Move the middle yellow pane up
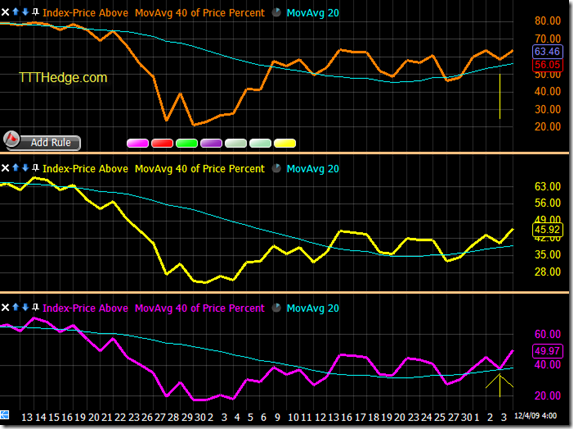573x429 pixels. pos(16,167)
